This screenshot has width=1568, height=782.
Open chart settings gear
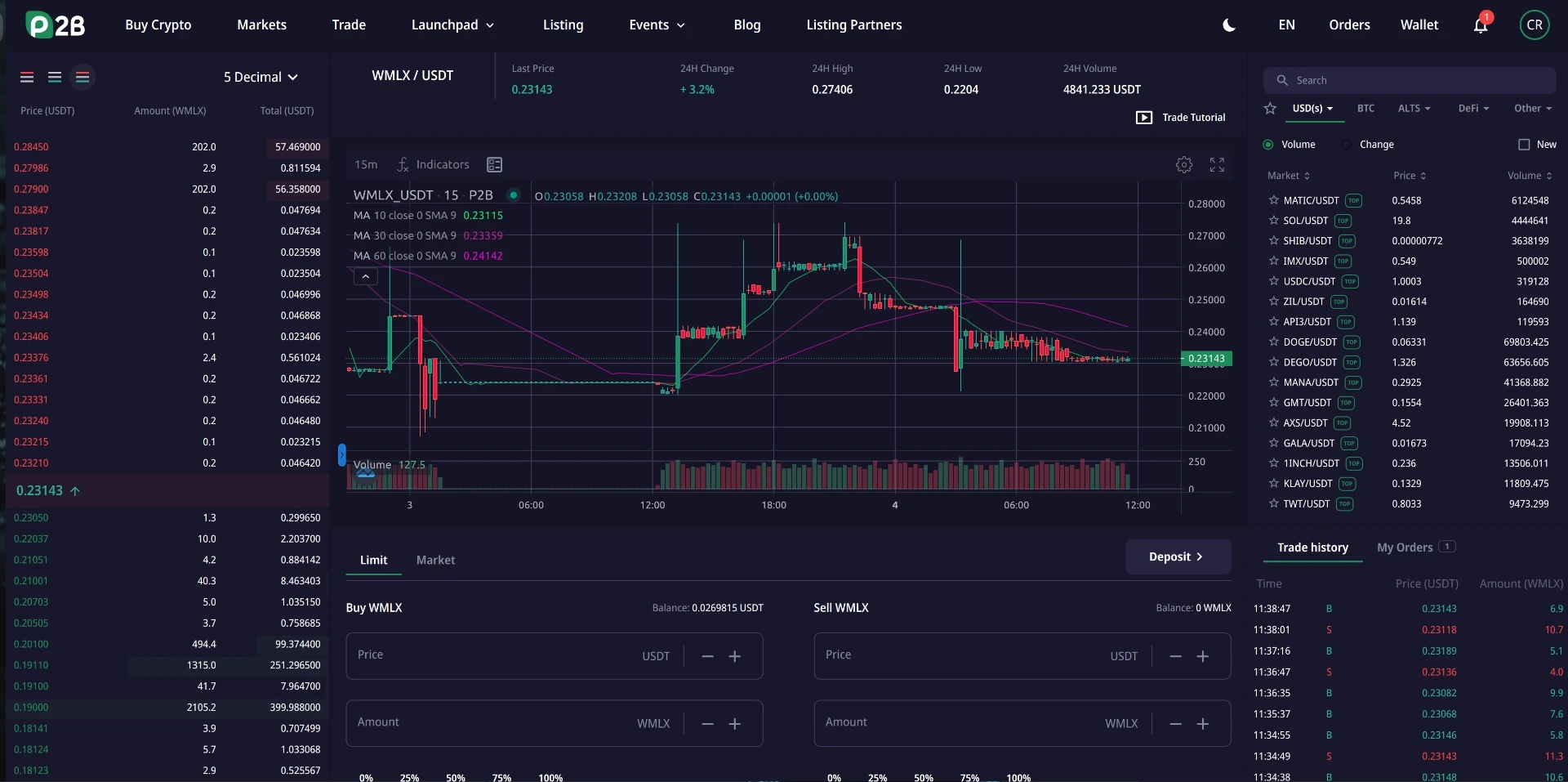(x=1184, y=165)
